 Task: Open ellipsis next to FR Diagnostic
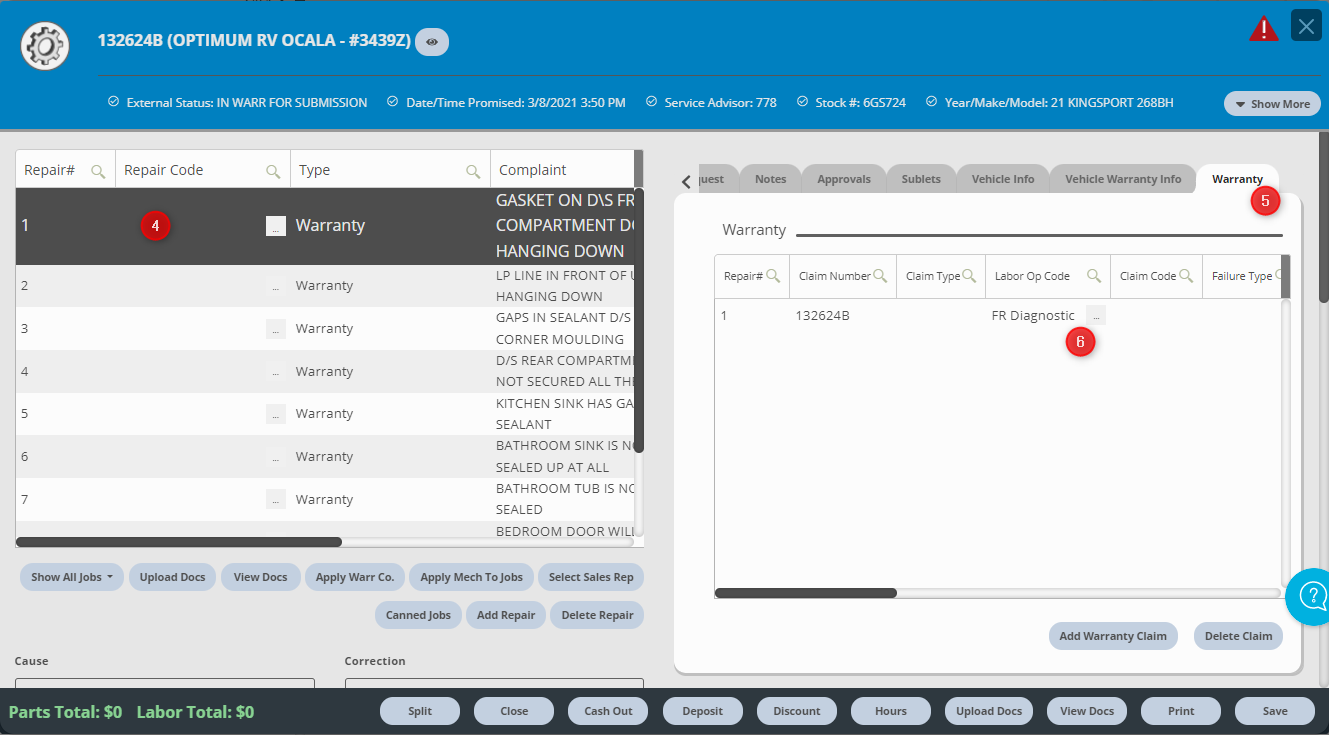pyautogui.click(x=1096, y=316)
